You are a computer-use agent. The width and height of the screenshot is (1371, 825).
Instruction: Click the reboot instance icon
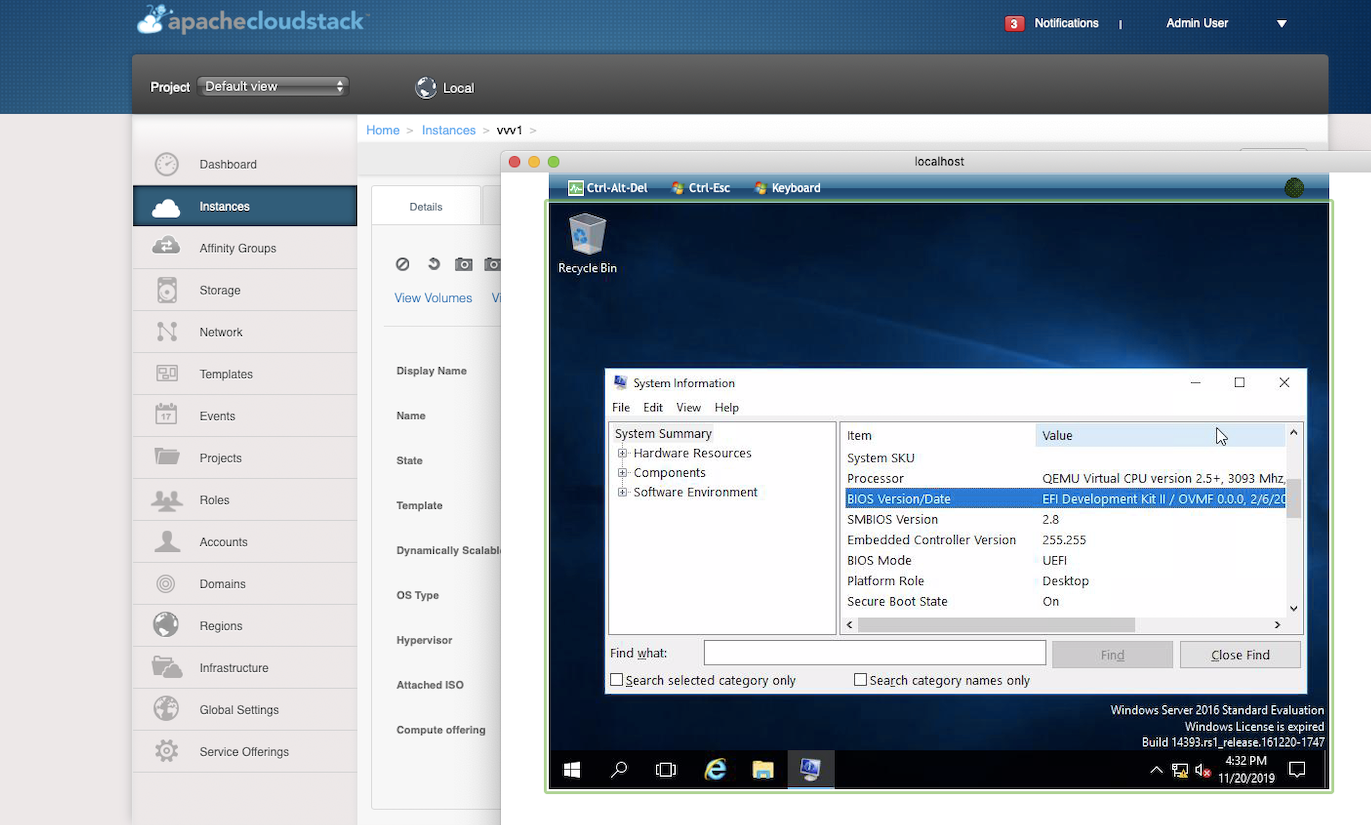(433, 264)
